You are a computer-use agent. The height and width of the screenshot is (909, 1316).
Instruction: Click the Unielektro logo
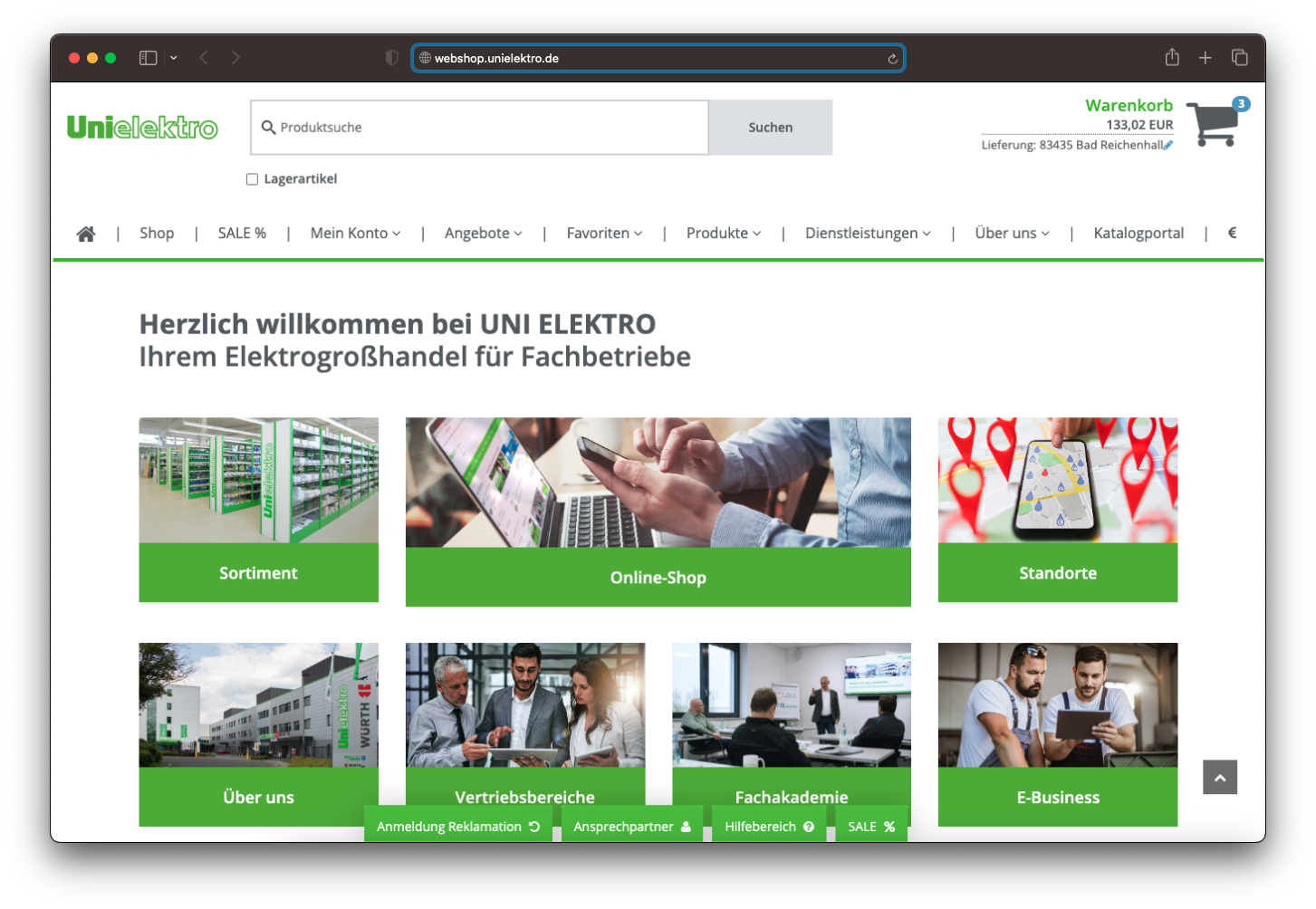point(142,127)
